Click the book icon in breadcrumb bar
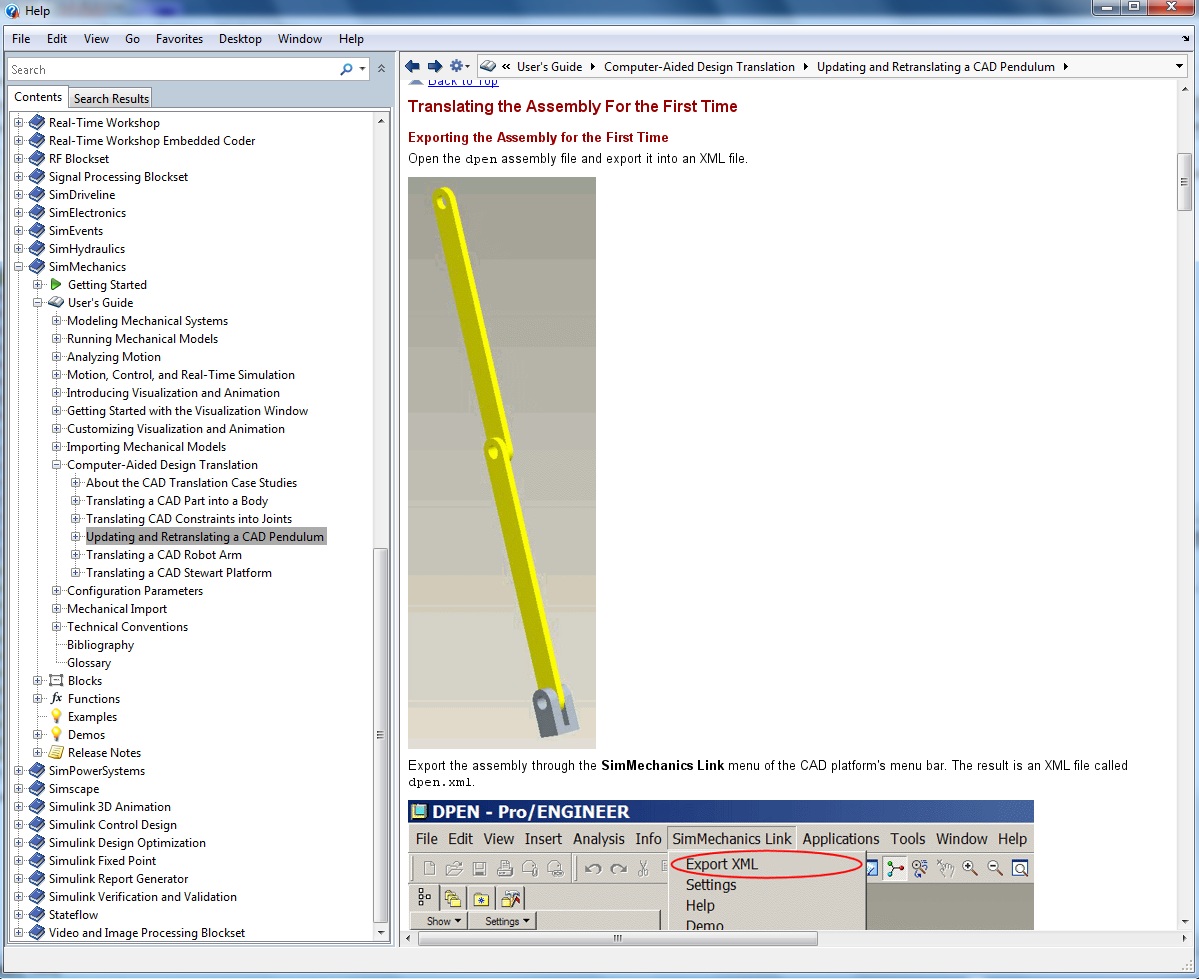 (488, 67)
